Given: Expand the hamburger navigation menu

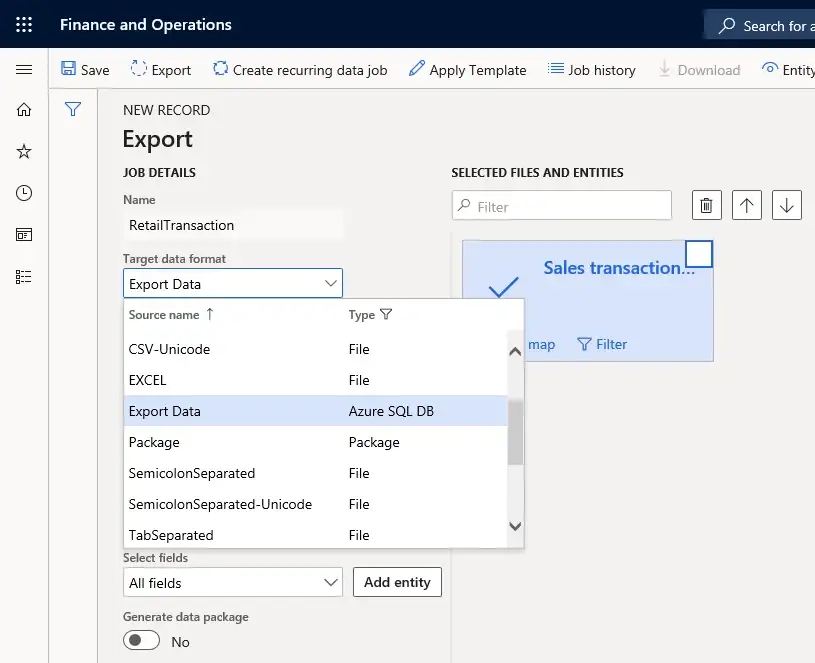Looking at the screenshot, I should click(x=24, y=70).
